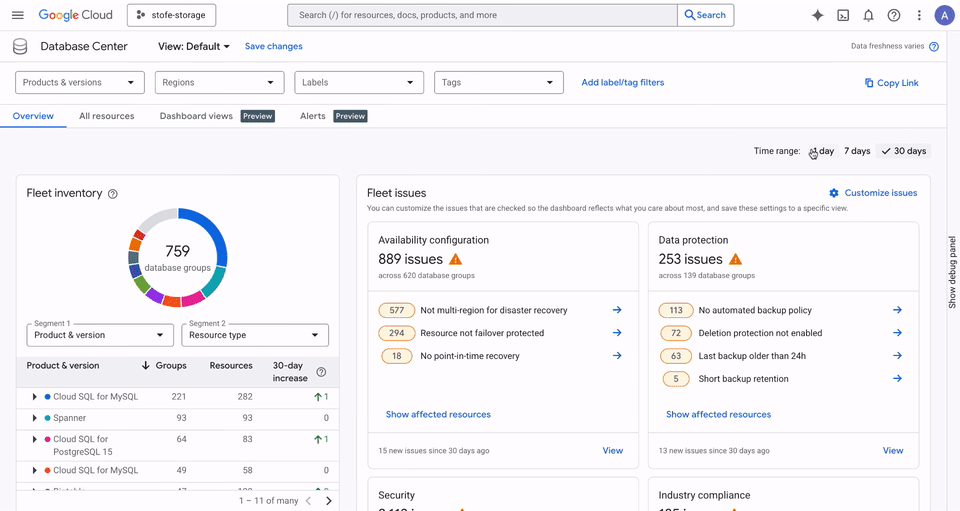960x511 pixels.
Task: Open the View: Default dropdown
Action: (x=193, y=47)
